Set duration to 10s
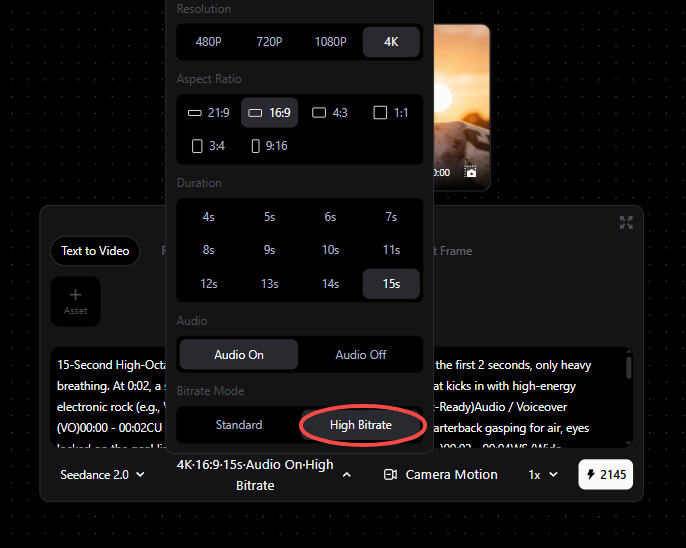Image resolution: width=686 pixels, height=548 pixels. 330,250
